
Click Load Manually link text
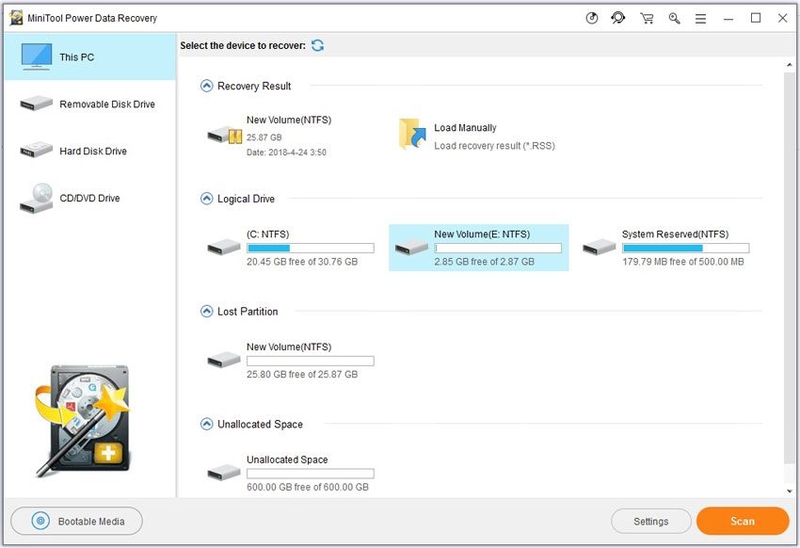465,128
